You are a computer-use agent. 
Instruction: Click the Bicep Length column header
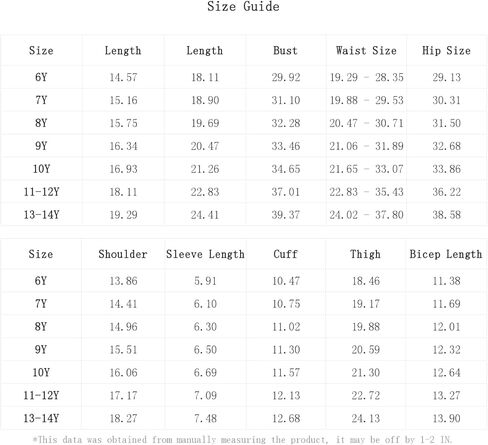tap(446, 254)
